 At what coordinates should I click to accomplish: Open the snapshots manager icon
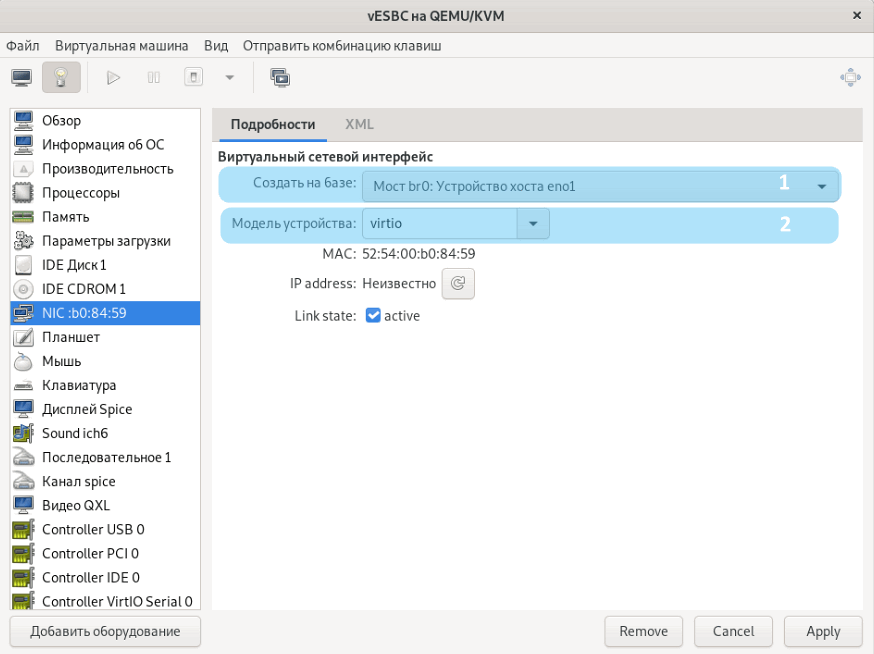(280, 77)
